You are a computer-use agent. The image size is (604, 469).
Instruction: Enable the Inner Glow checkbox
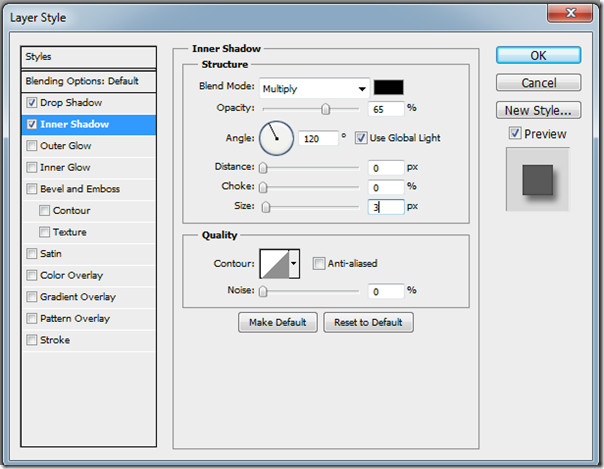point(32,168)
